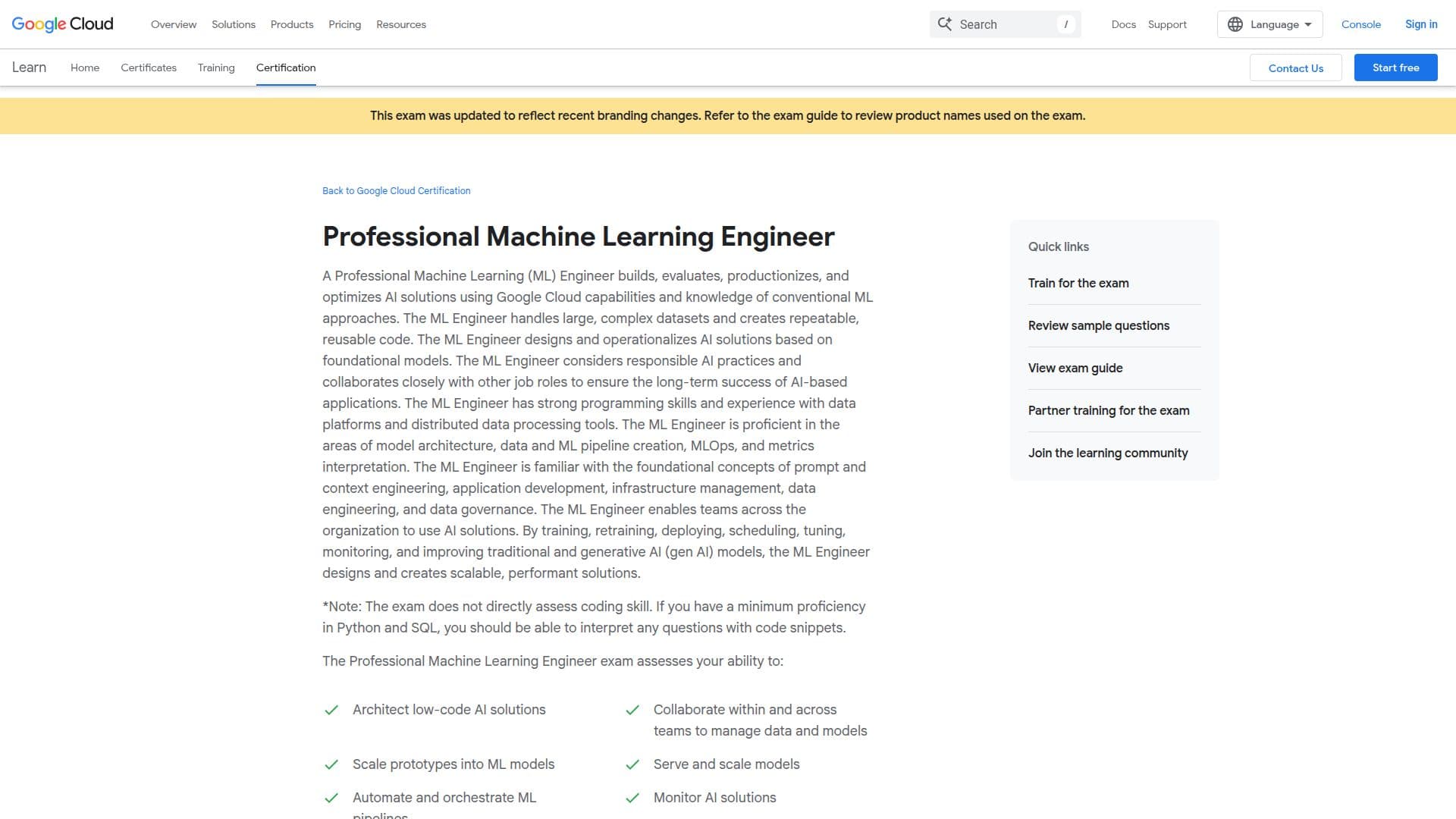Open the Resources menu
The height and width of the screenshot is (819, 1456).
401,24
